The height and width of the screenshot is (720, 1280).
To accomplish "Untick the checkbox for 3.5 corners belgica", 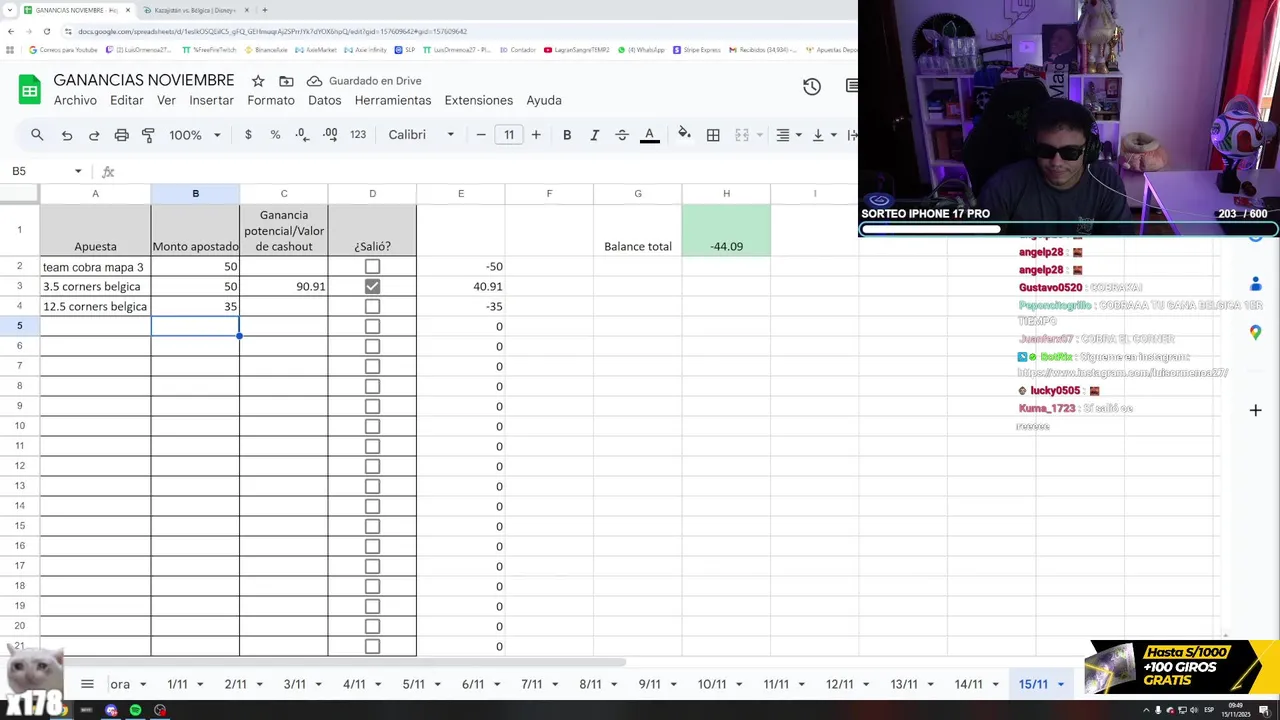I will click(x=372, y=286).
